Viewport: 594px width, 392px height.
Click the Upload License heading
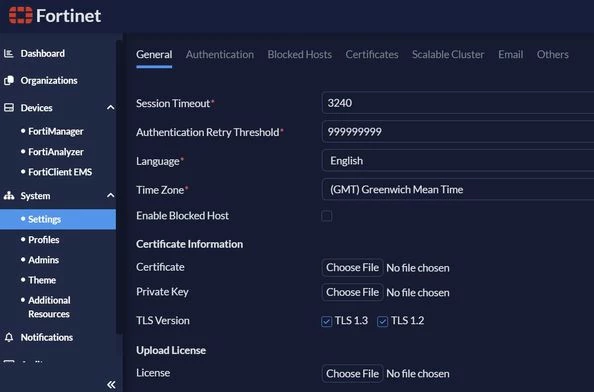(171, 350)
